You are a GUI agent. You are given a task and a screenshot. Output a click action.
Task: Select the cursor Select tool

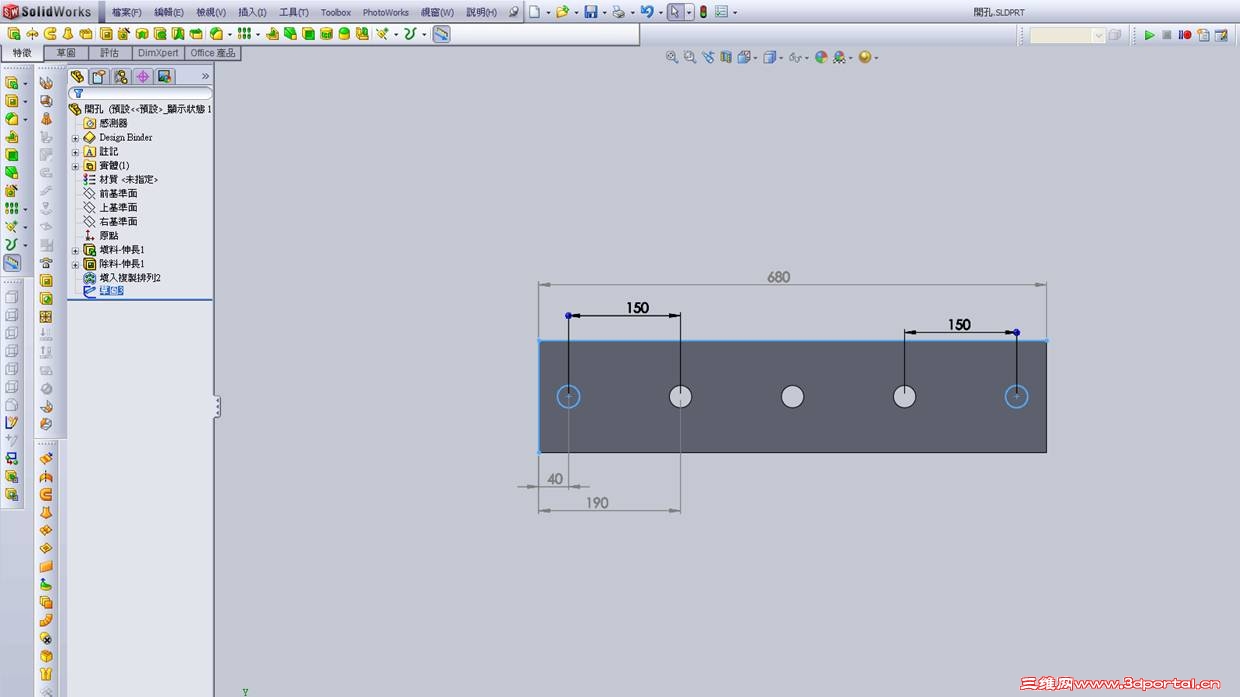pos(676,12)
